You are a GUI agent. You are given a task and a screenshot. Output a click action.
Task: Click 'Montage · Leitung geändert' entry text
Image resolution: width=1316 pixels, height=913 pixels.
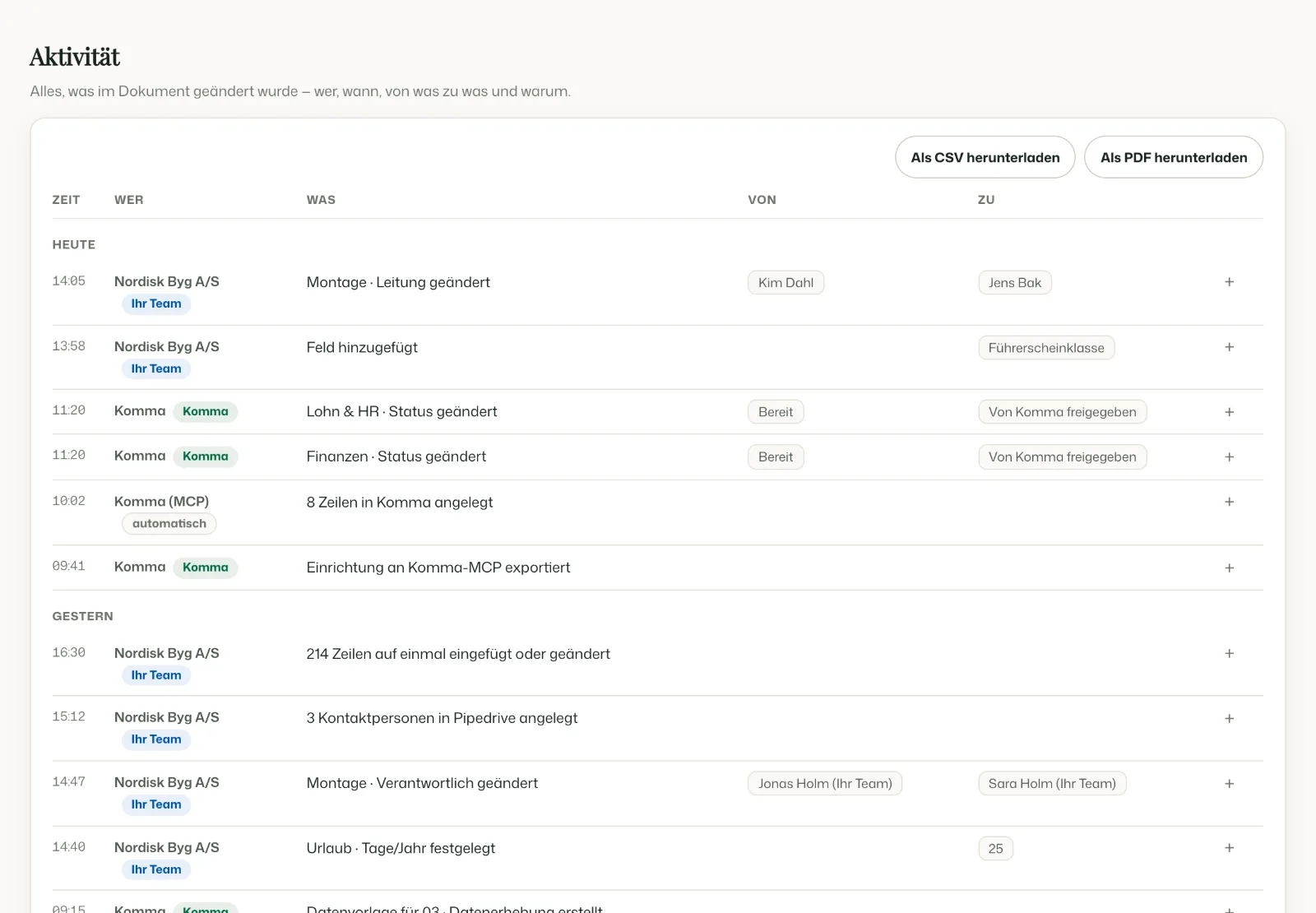[398, 282]
